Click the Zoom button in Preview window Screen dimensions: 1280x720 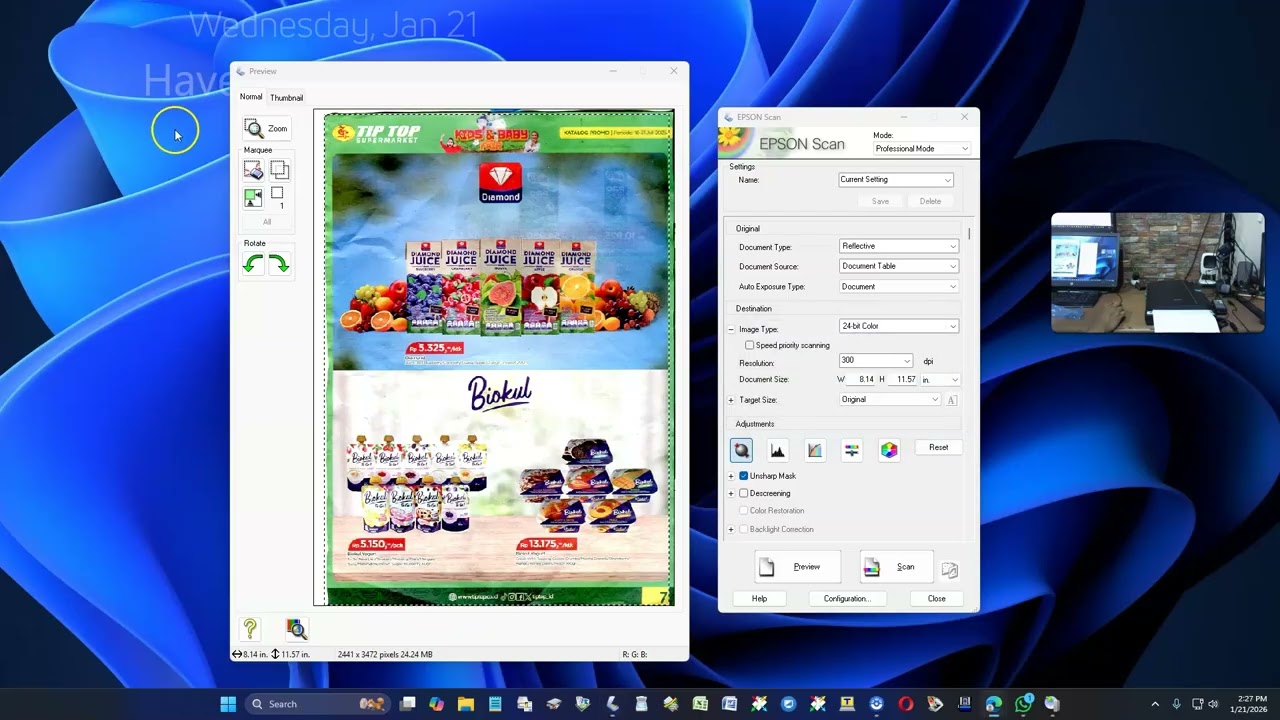(267, 129)
